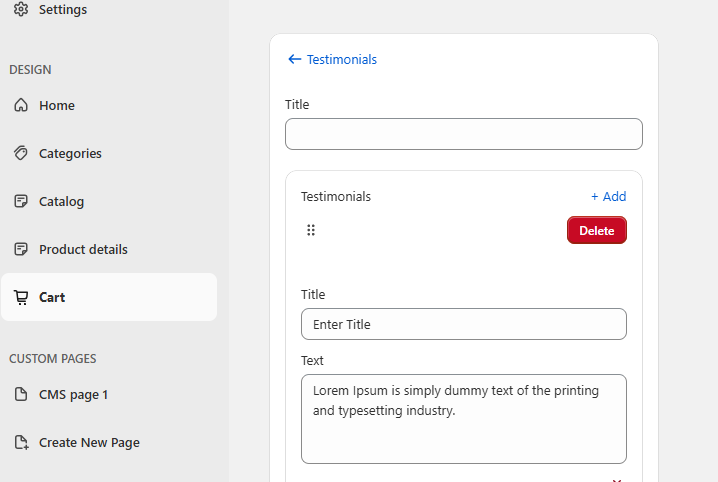This screenshot has width=718, height=482.
Task: Click the Lorem Ipsum text area
Action: pos(464,419)
